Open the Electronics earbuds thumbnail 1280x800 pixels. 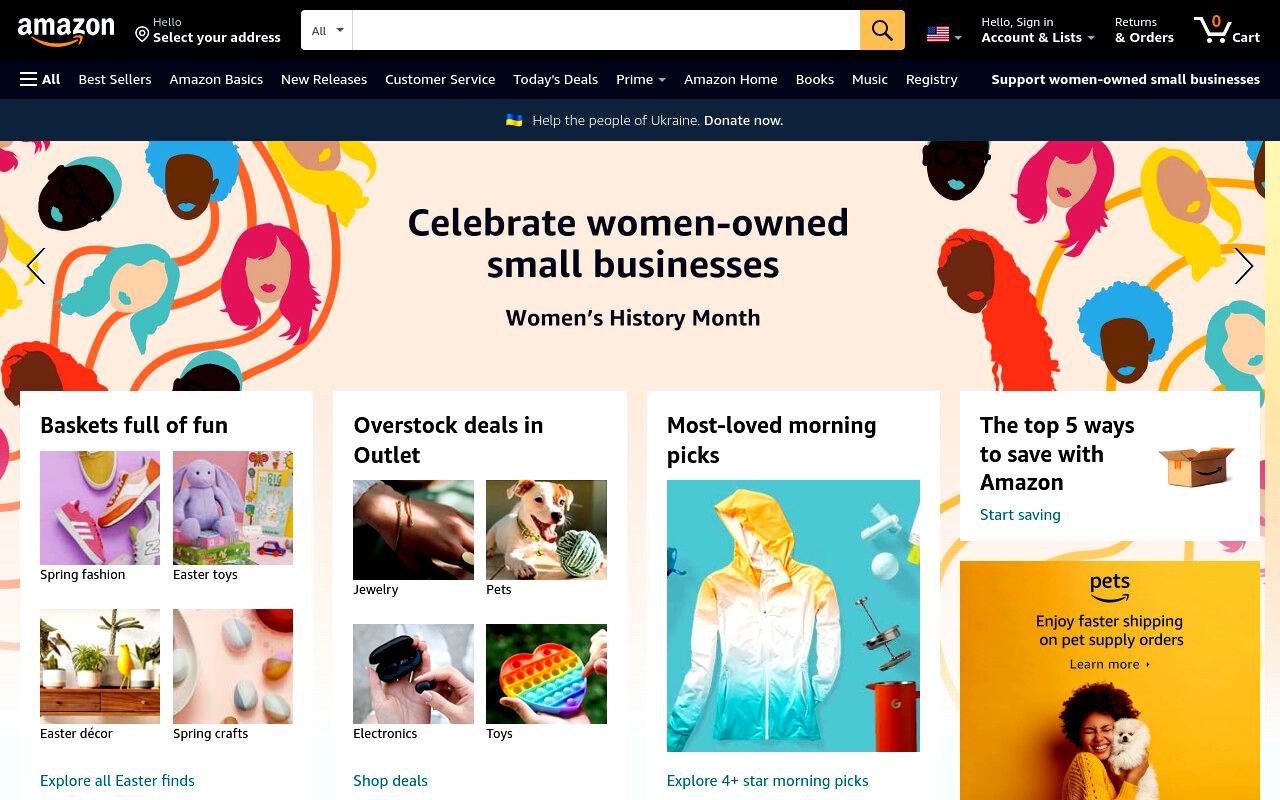[413, 674]
